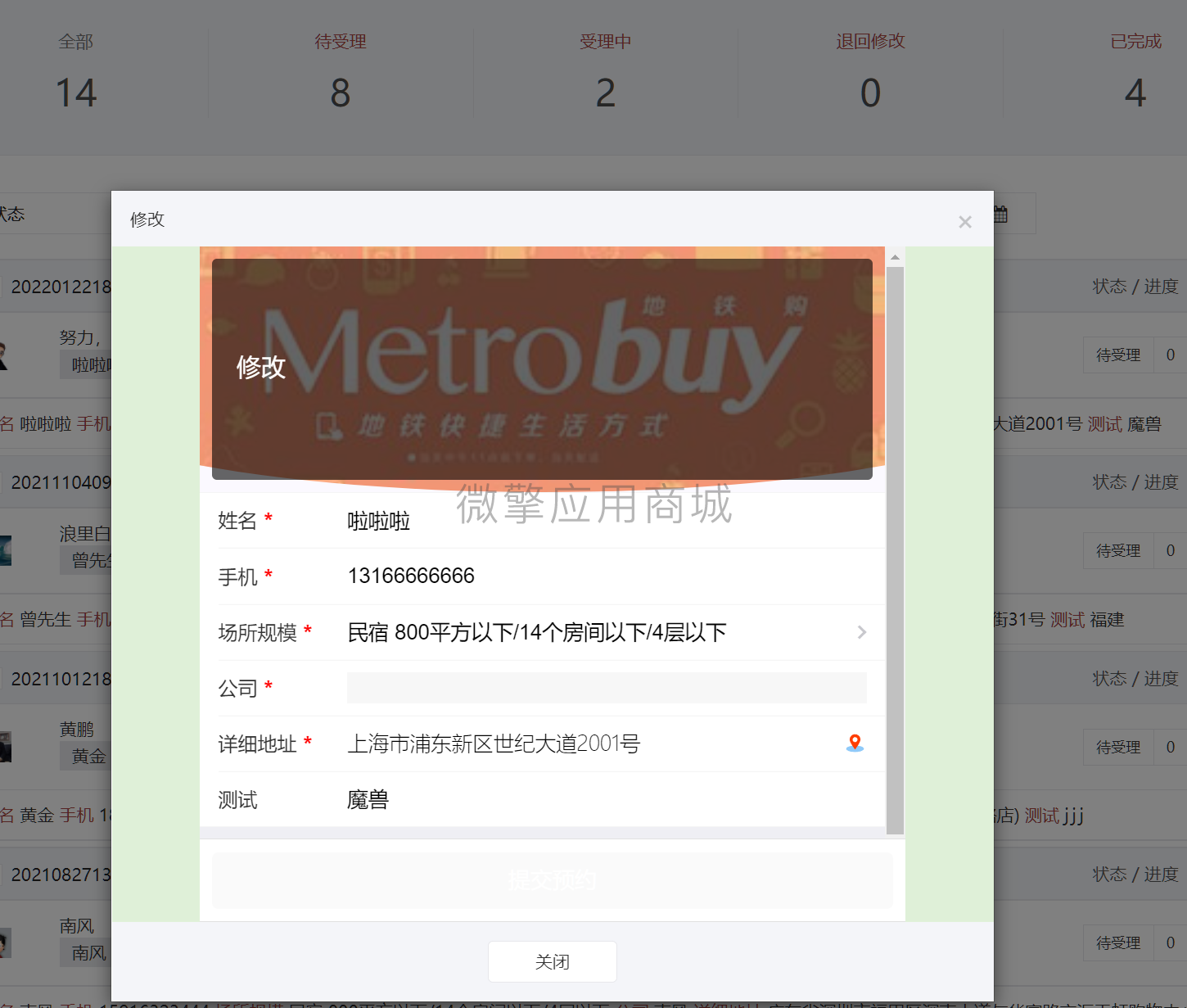Click the 测试 field label
The height and width of the screenshot is (1008, 1187).
point(237,800)
